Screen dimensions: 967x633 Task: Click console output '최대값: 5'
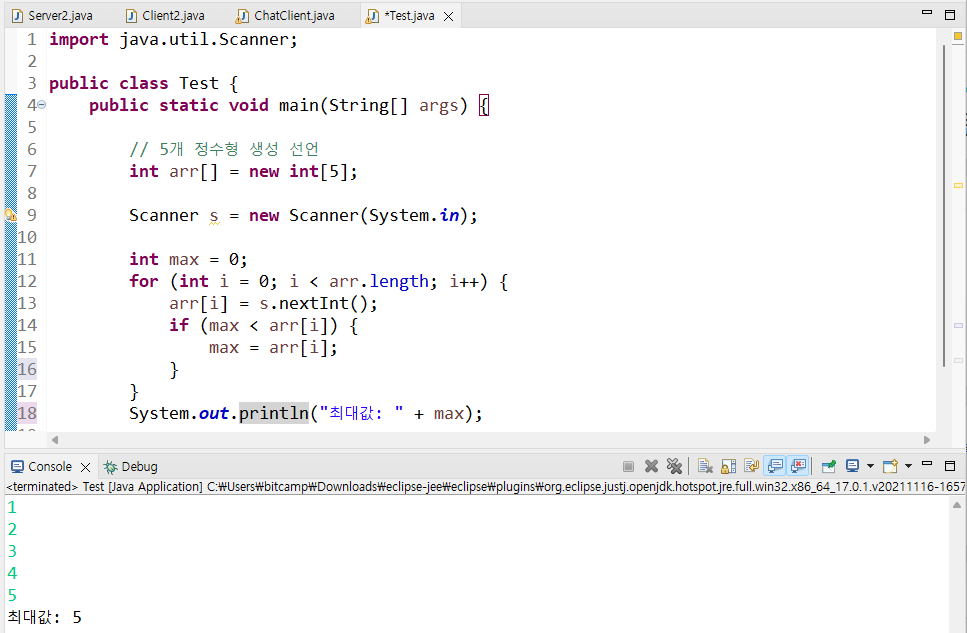point(44,618)
